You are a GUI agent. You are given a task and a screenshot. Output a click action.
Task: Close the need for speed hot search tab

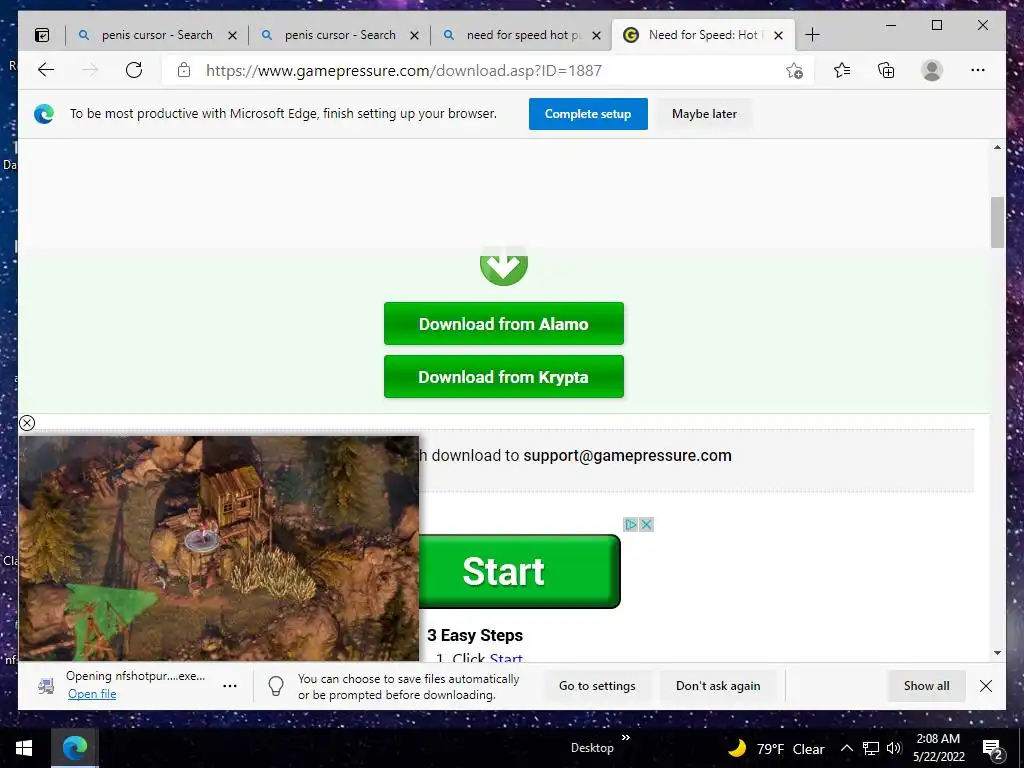pos(596,36)
